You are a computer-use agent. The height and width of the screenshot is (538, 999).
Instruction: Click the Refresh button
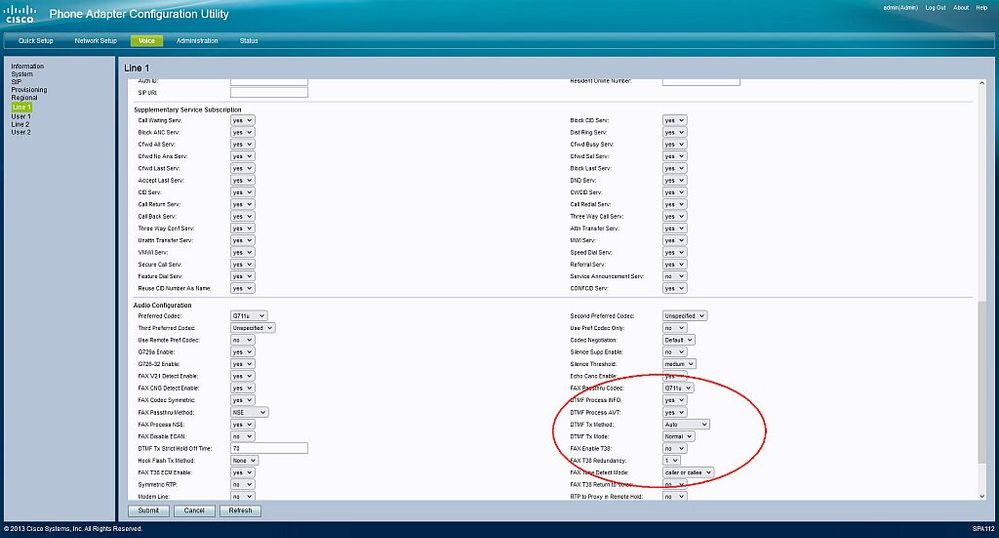(x=240, y=510)
